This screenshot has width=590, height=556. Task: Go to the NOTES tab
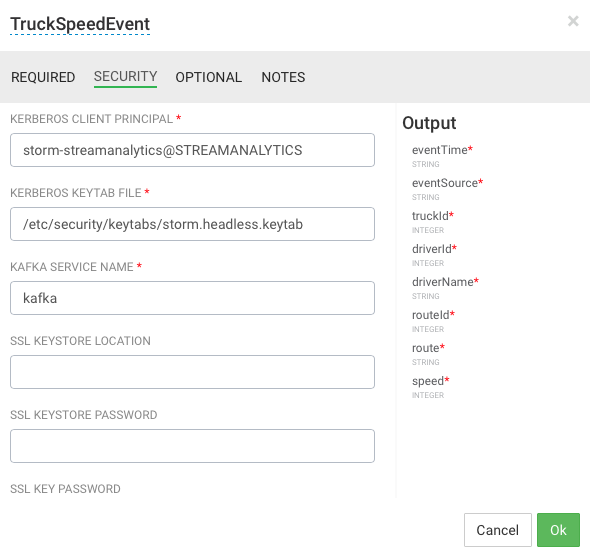pyautogui.click(x=283, y=77)
